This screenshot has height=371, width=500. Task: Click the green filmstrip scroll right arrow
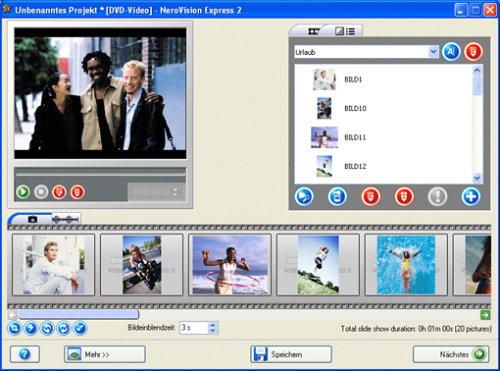point(485,315)
